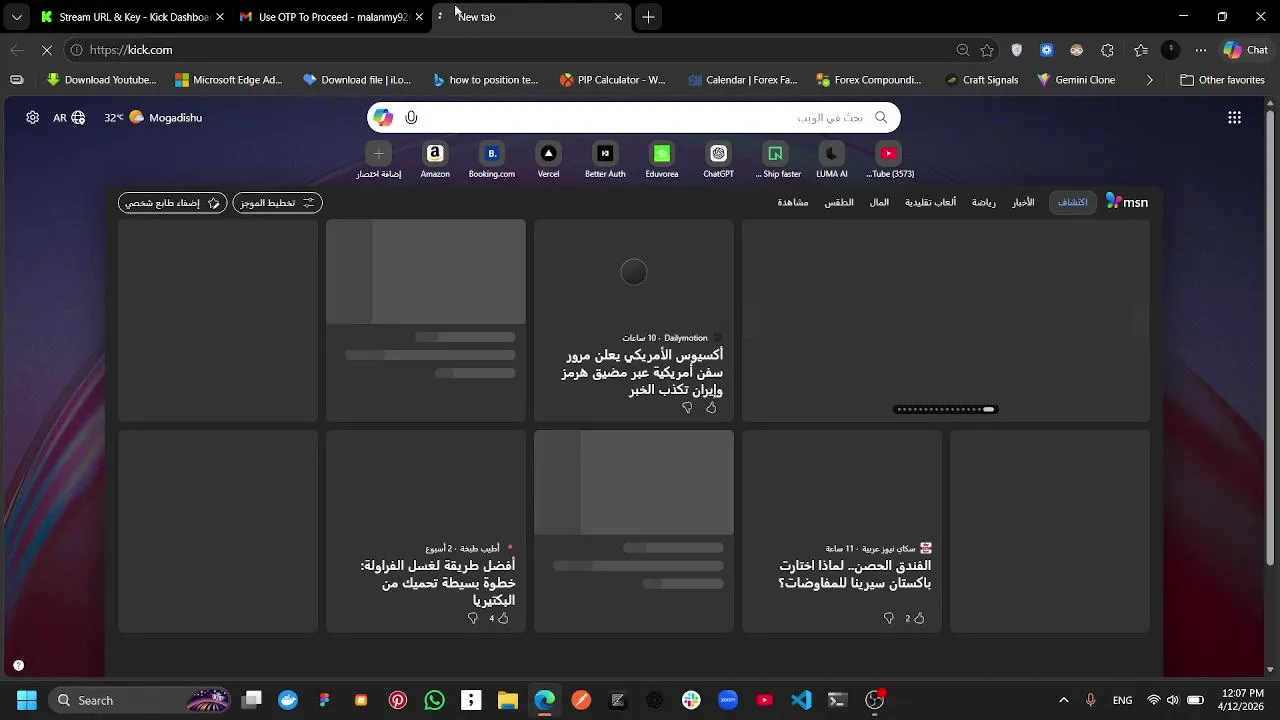Open Copilot Chat sidebar button
This screenshot has height=720, width=1280.
(x=1246, y=50)
